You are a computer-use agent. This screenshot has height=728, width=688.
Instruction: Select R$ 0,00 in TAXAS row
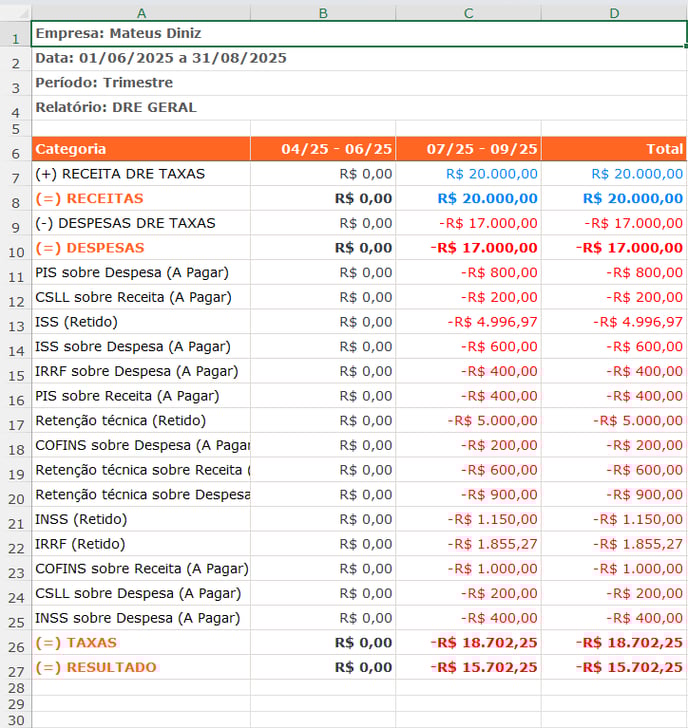pos(323,643)
